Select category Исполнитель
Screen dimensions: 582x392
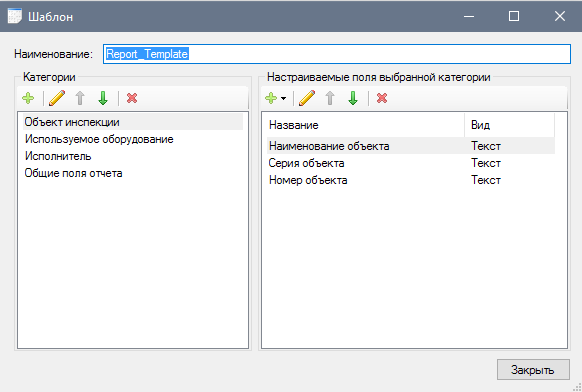133,156
